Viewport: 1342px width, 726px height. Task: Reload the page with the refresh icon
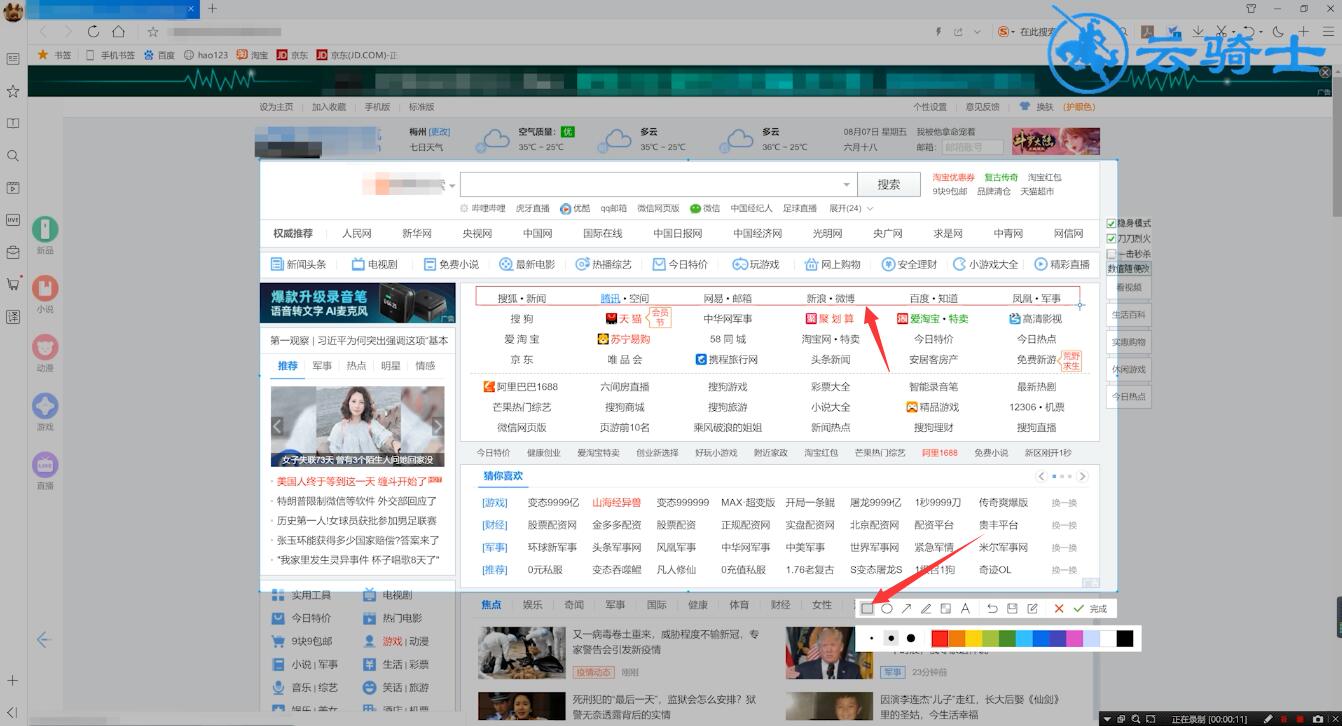click(x=93, y=32)
